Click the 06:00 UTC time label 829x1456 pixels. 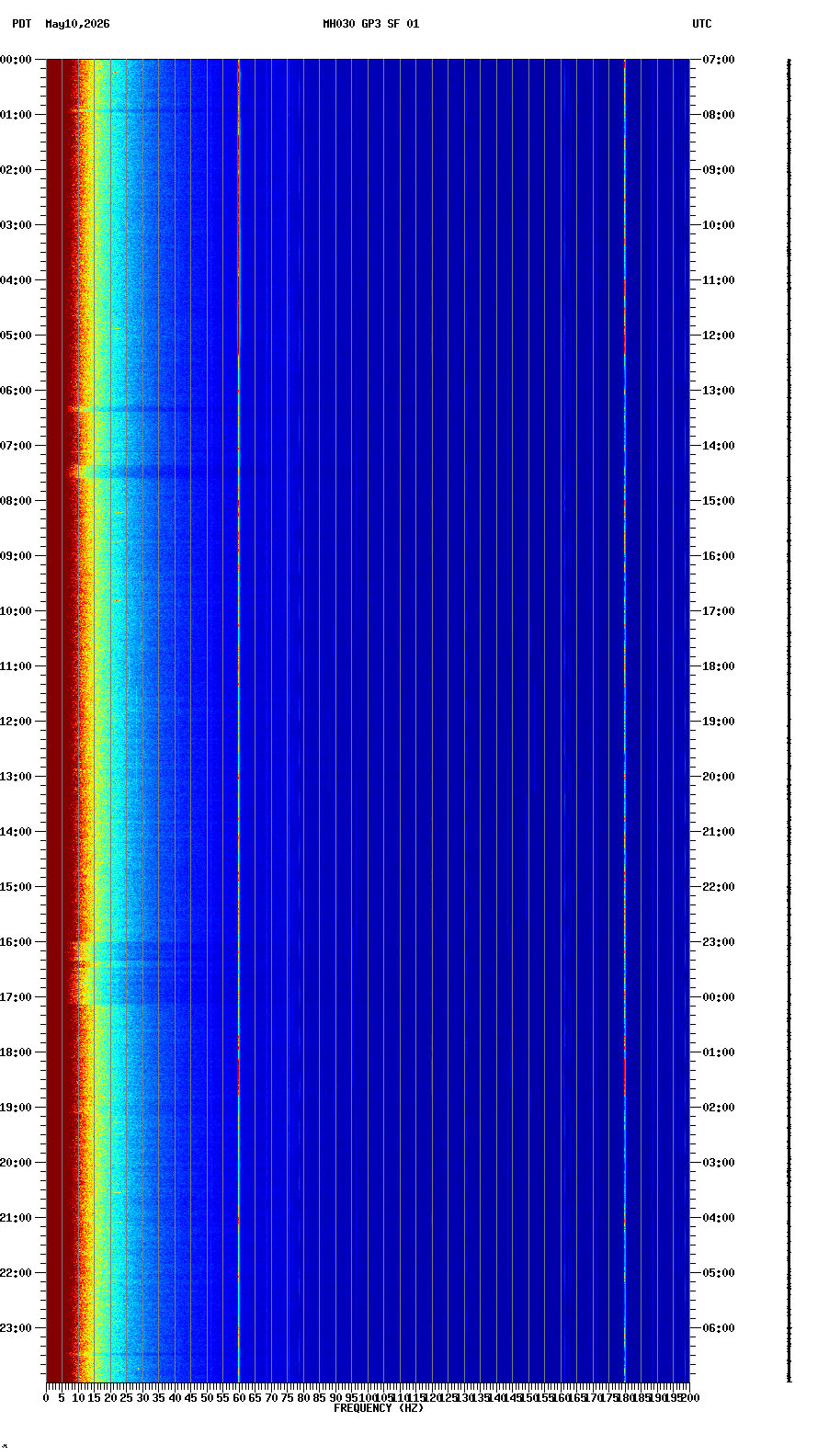(x=719, y=1328)
